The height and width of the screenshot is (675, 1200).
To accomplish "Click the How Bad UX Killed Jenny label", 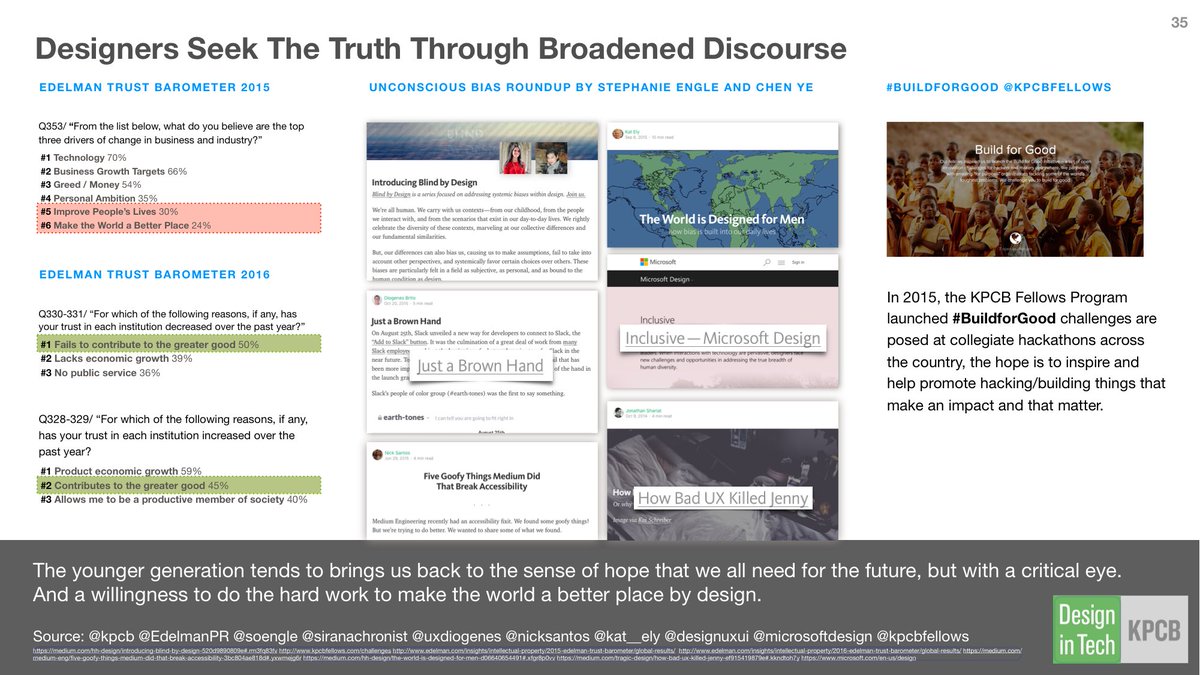I will 721,498.
